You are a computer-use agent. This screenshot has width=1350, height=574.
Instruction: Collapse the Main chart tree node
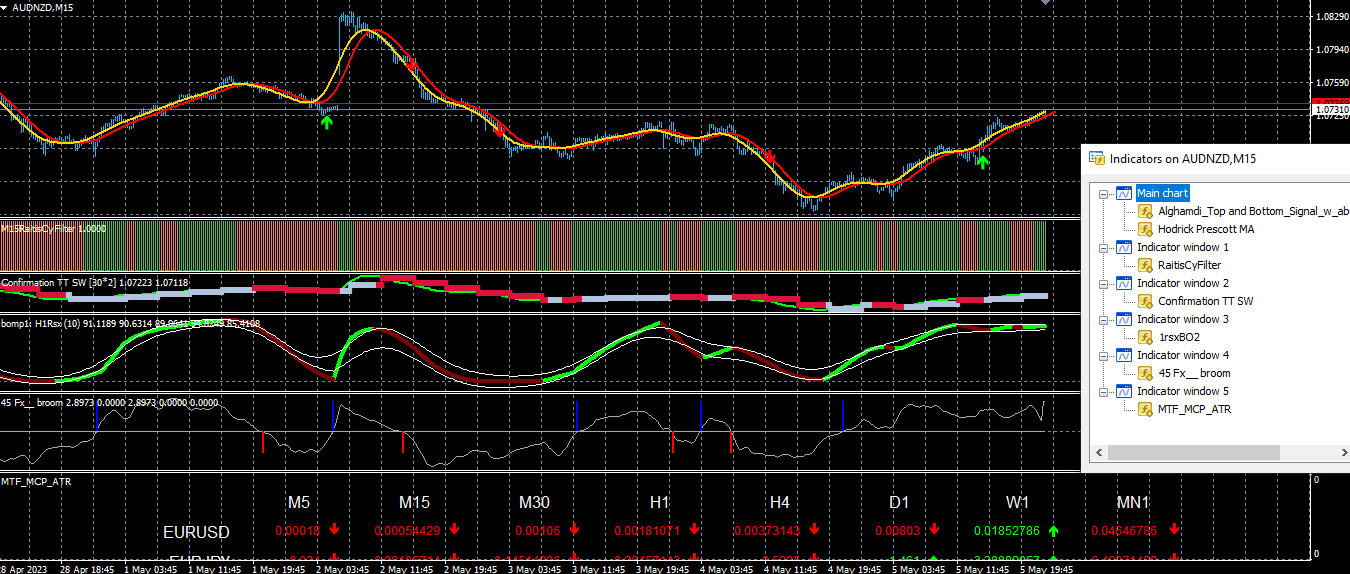click(x=1104, y=193)
